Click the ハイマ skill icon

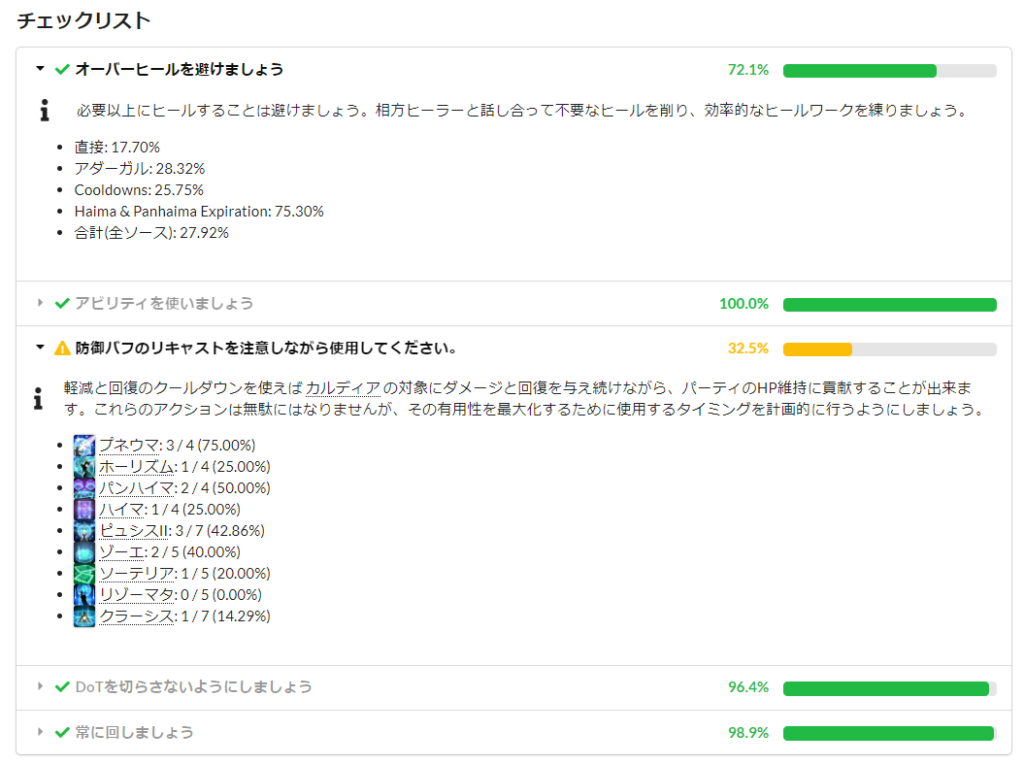pos(84,510)
